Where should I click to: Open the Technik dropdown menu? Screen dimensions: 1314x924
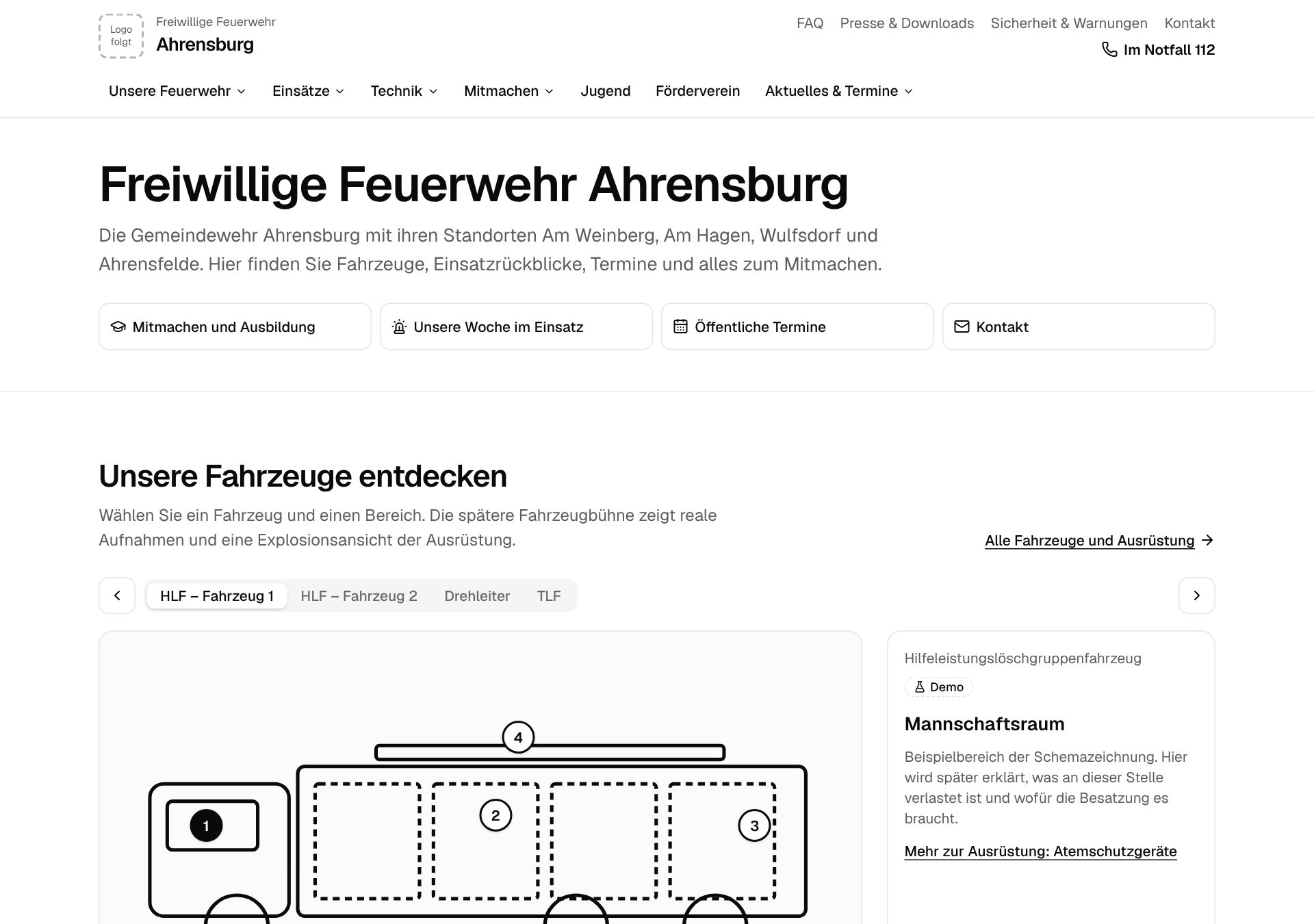click(404, 91)
